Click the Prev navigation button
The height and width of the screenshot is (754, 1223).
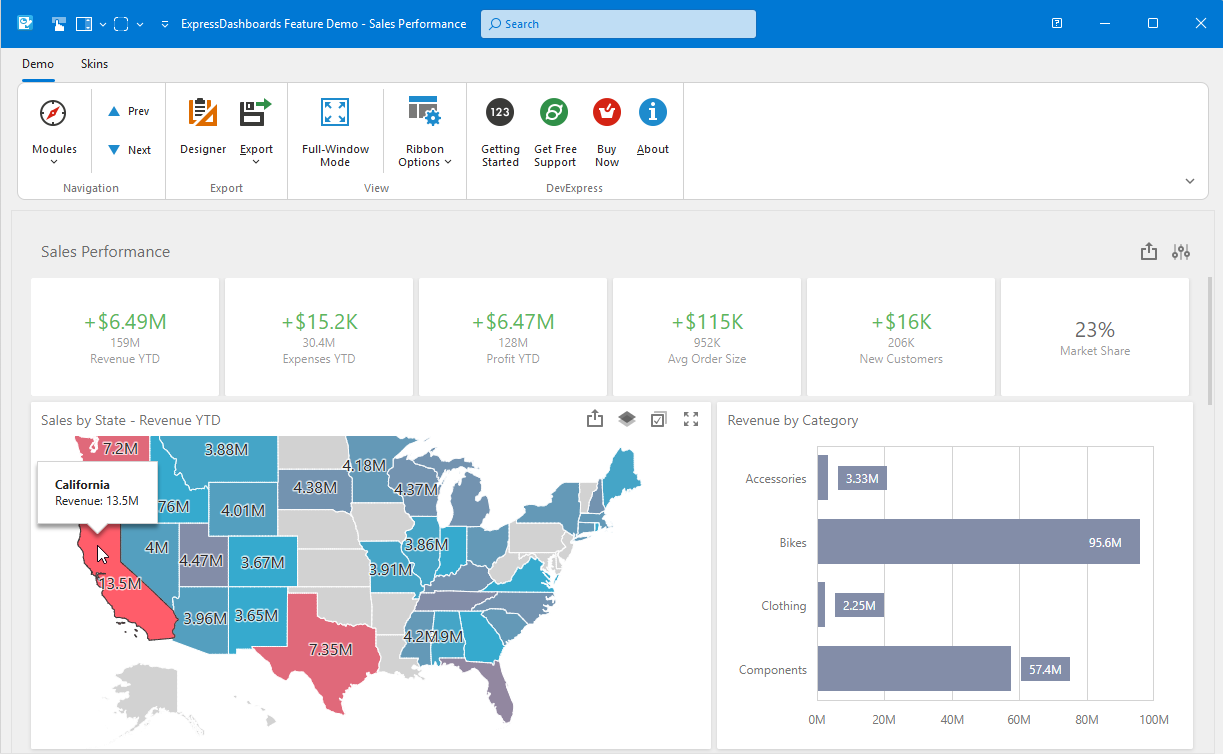point(128,110)
